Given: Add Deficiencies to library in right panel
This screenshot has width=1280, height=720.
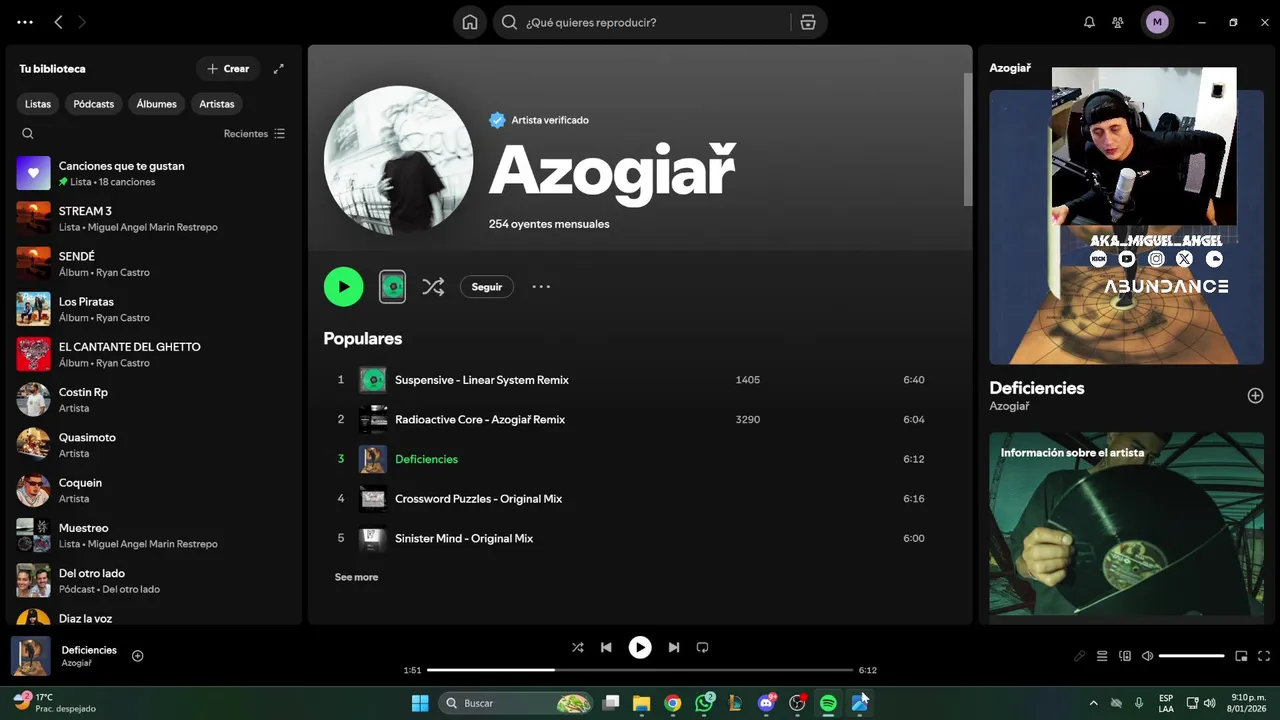Looking at the screenshot, I should point(1255,396).
